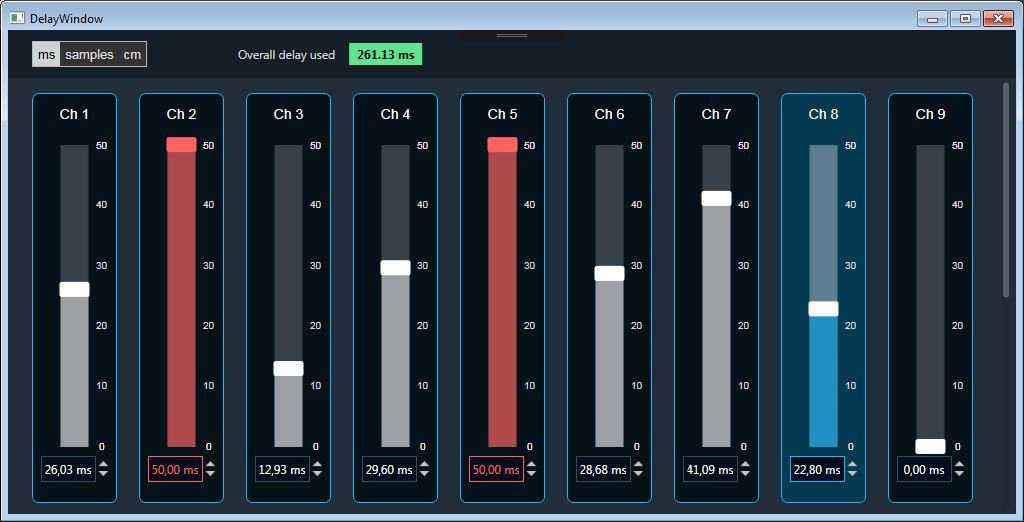This screenshot has height=522, width=1024.
Task: Focus the 41,09 ms field of Ch 7
Action: [711, 469]
